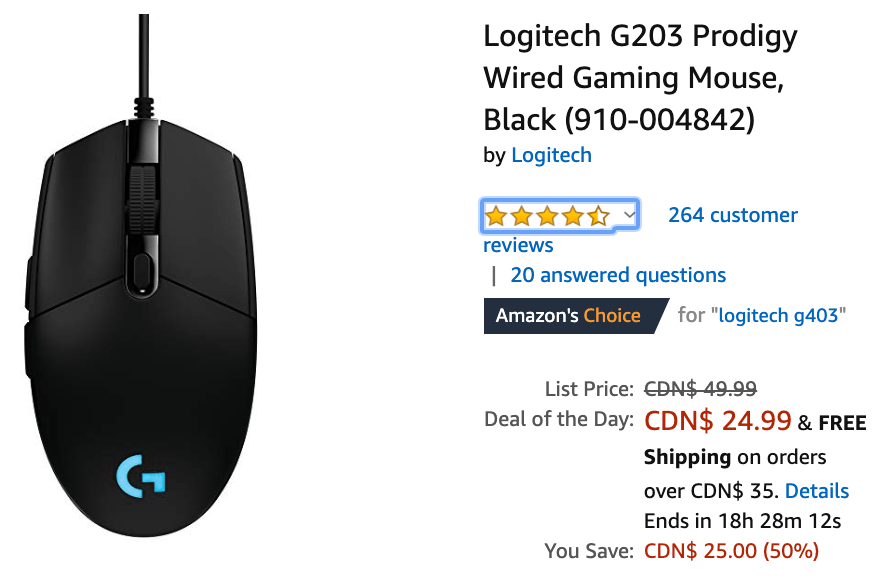Click the first gold rating star
The width and height of the screenshot is (878, 580).
(x=496, y=216)
